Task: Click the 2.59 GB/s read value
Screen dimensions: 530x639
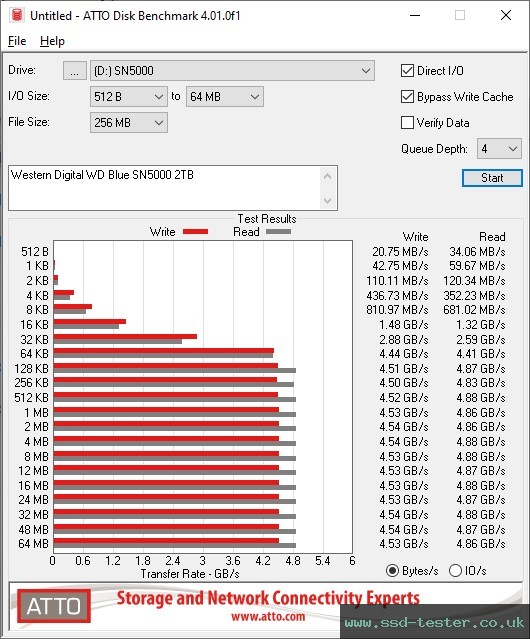Action: [x=481, y=339]
